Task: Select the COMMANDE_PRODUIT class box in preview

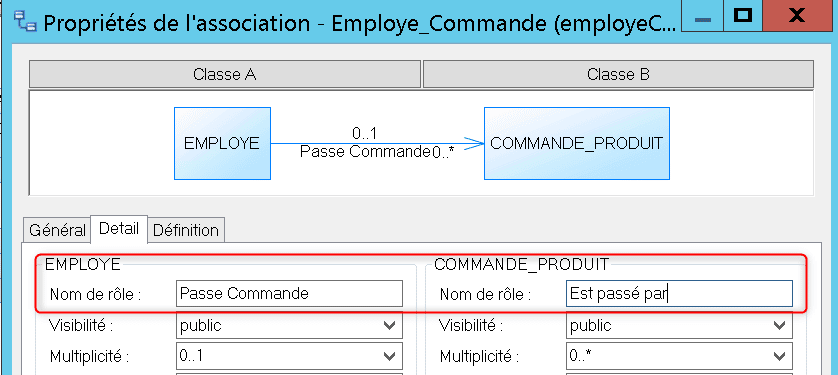Action: 577,143
